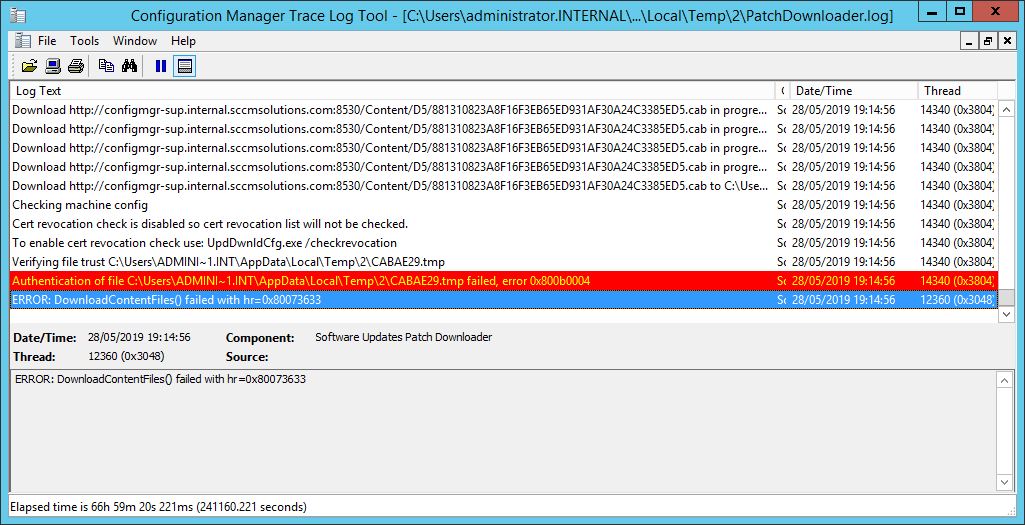Click the Thread value in the details panel
Image resolution: width=1025 pixels, height=525 pixels.
126,357
